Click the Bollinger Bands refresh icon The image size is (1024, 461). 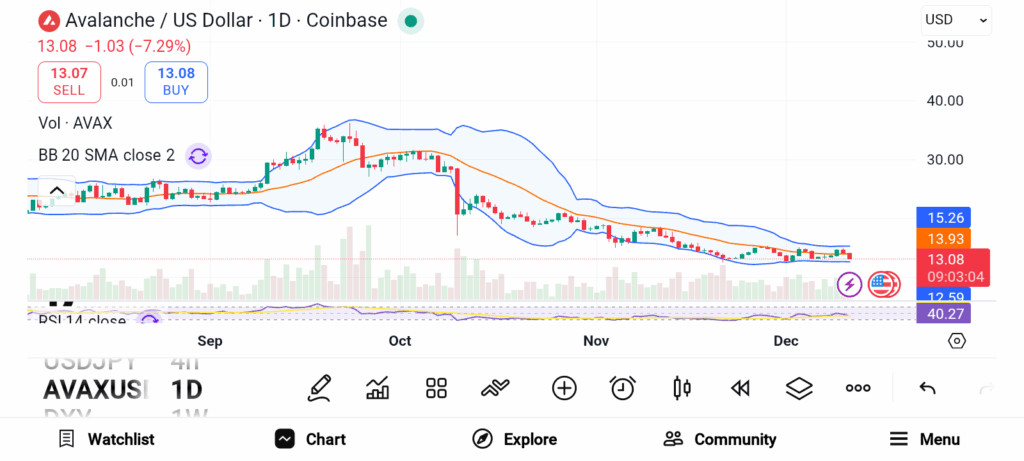coord(198,156)
